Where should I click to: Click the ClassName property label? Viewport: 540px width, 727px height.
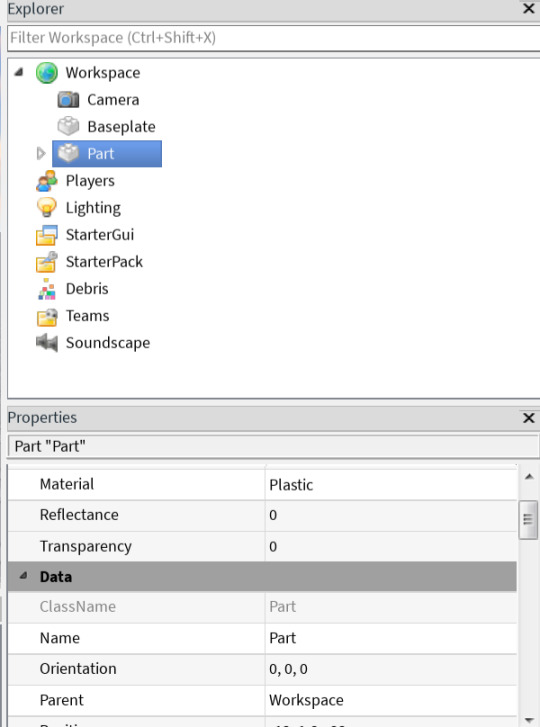78,606
